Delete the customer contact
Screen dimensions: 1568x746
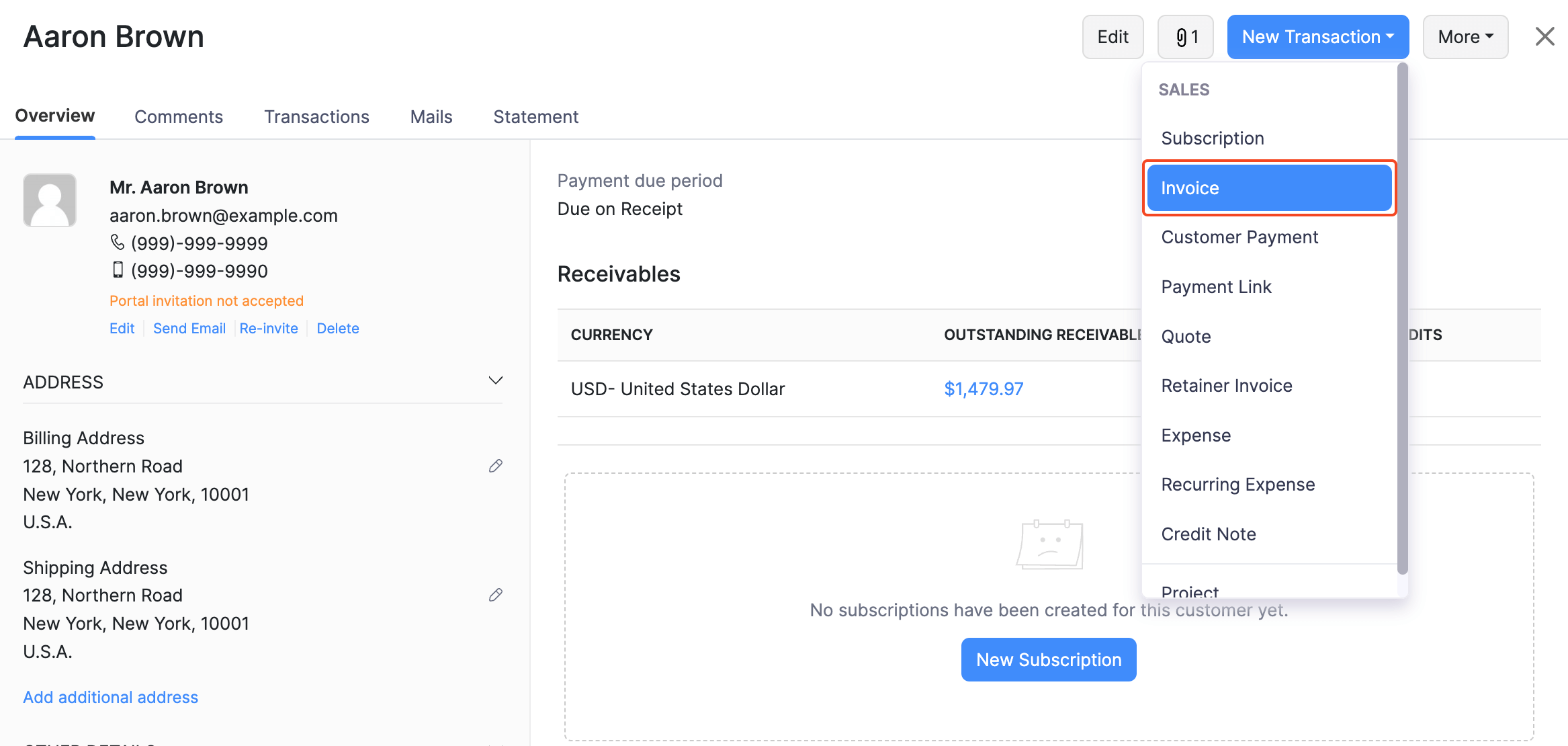click(x=338, y=328)
